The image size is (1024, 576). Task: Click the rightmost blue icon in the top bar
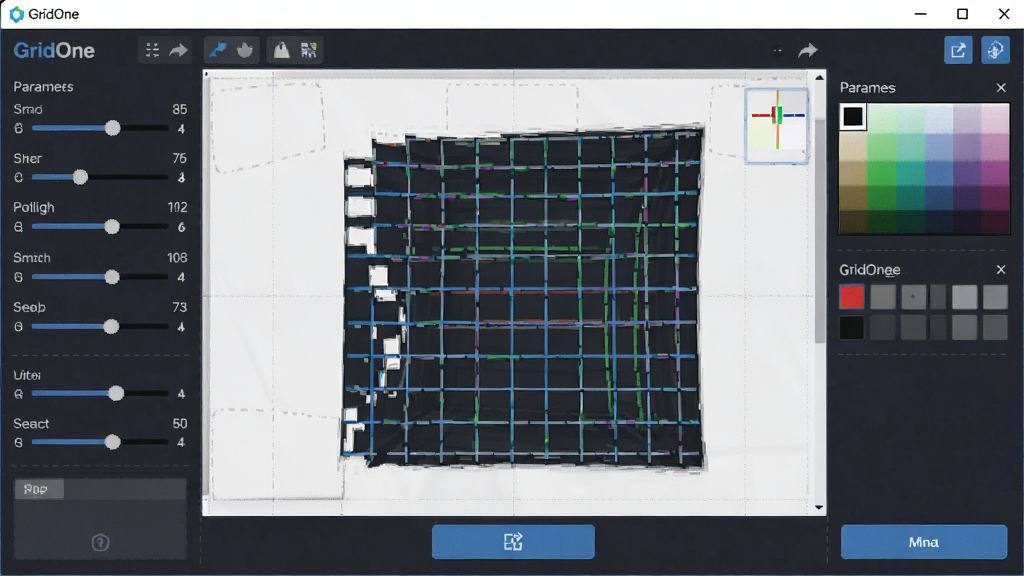[x=995, y=50]
